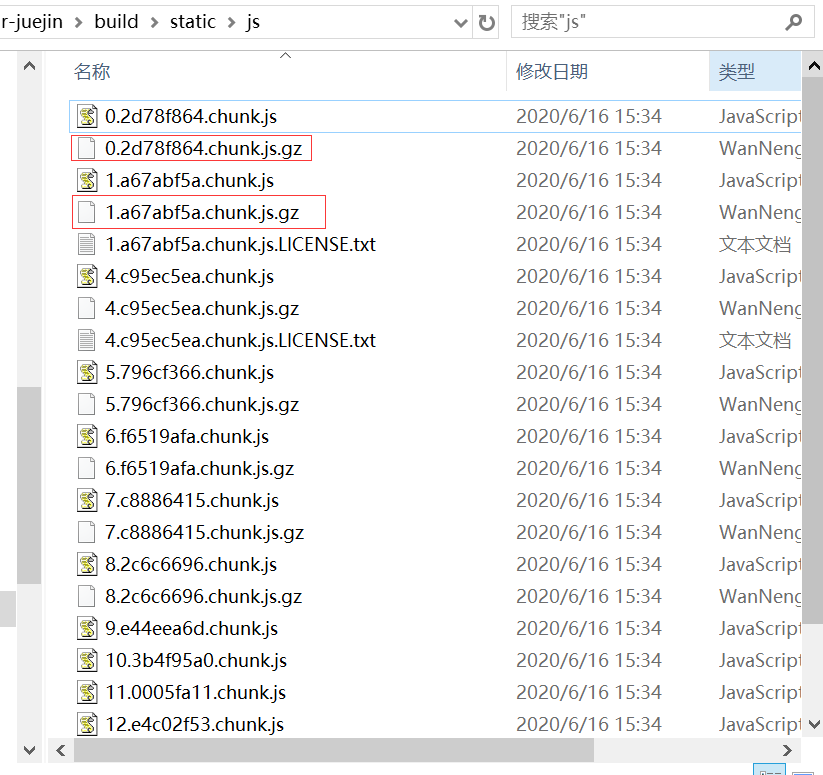Open the address bar history dropdown
Image resolution: width=823 pixels, height=775 pixels.
tap(459, 20)
